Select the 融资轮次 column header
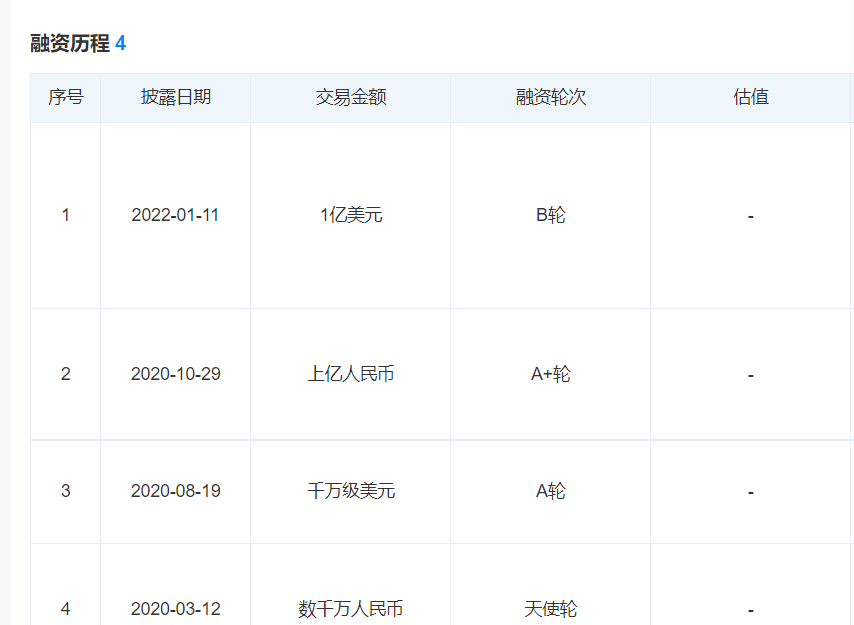The width and height of the screenshot is (854, 625). pyautogui.click(x=551, y=97)
